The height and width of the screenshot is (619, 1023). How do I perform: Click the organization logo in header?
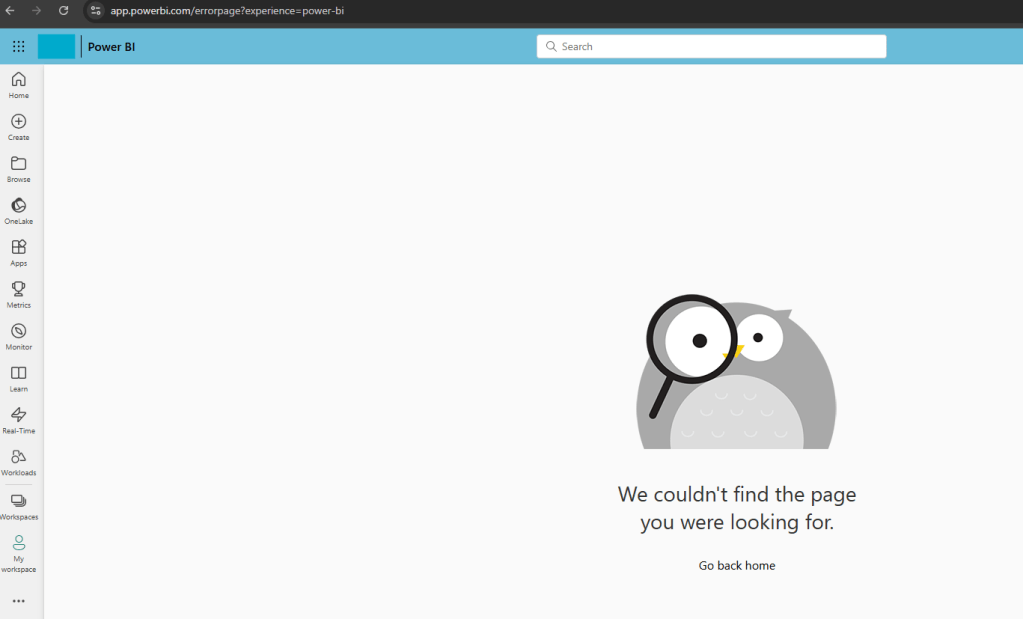click(x=56, y=46)
